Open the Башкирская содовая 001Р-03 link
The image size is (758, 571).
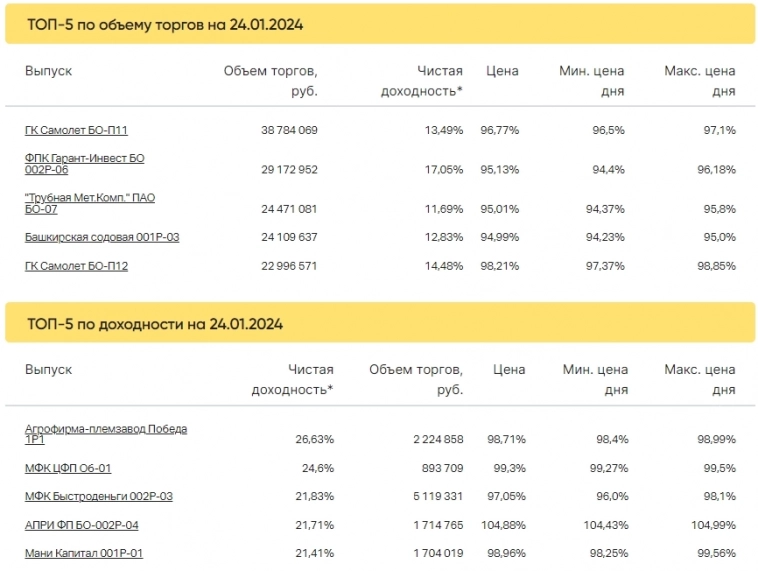tap(101, 237)
